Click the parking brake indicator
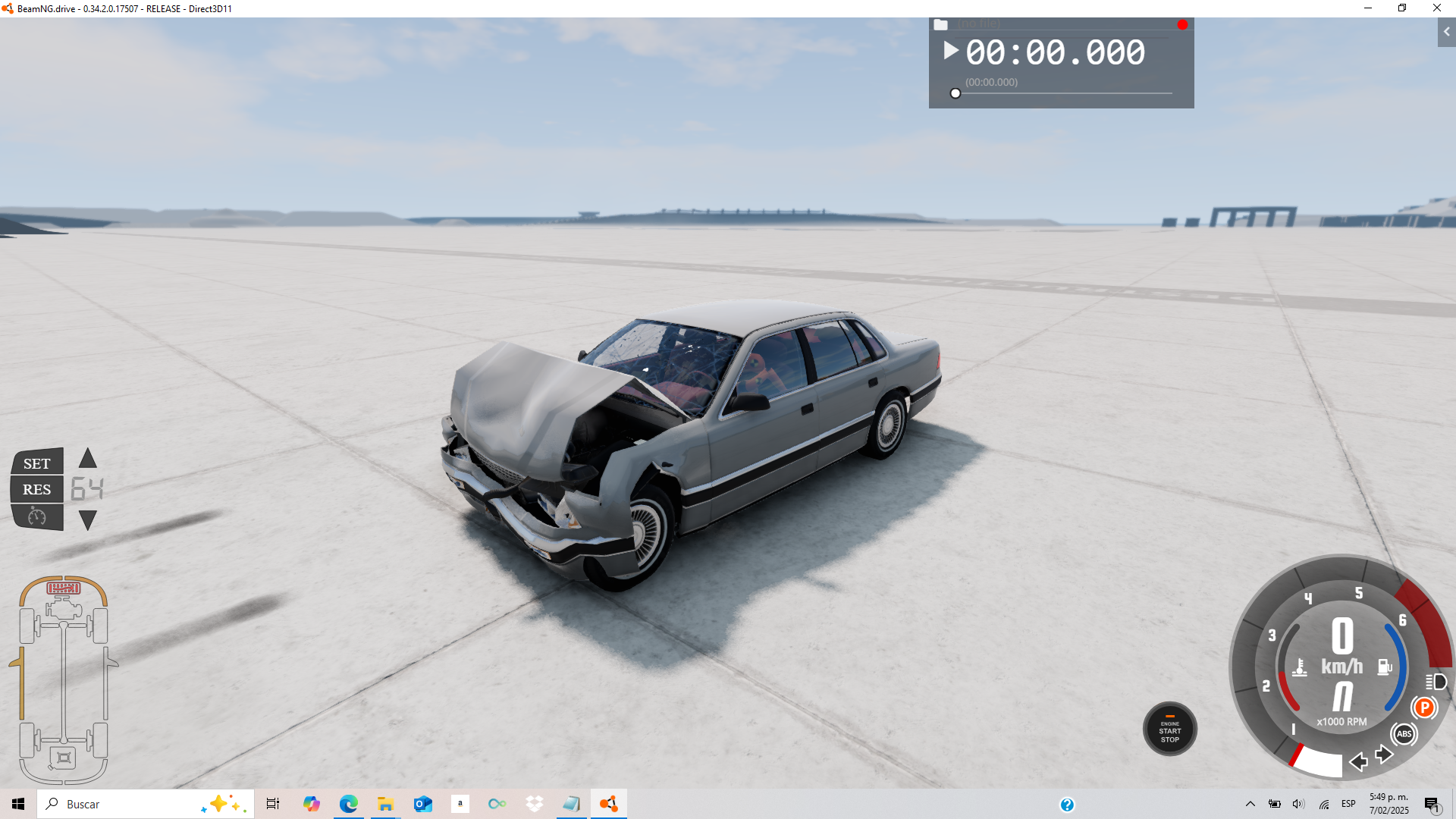This screenshot has height=819, width=1456. tap(1424, 708)
